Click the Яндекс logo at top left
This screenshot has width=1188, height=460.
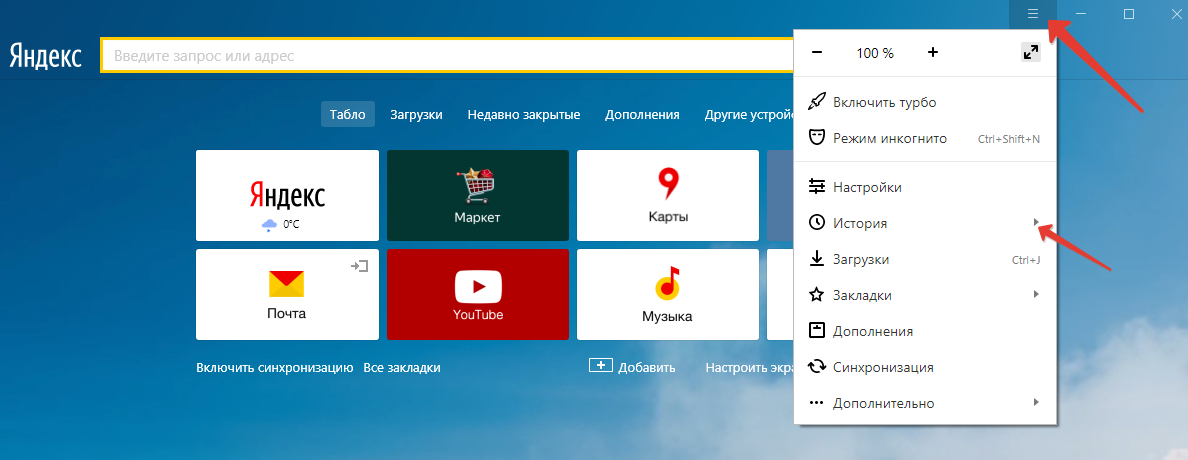[x=45, y=55]
